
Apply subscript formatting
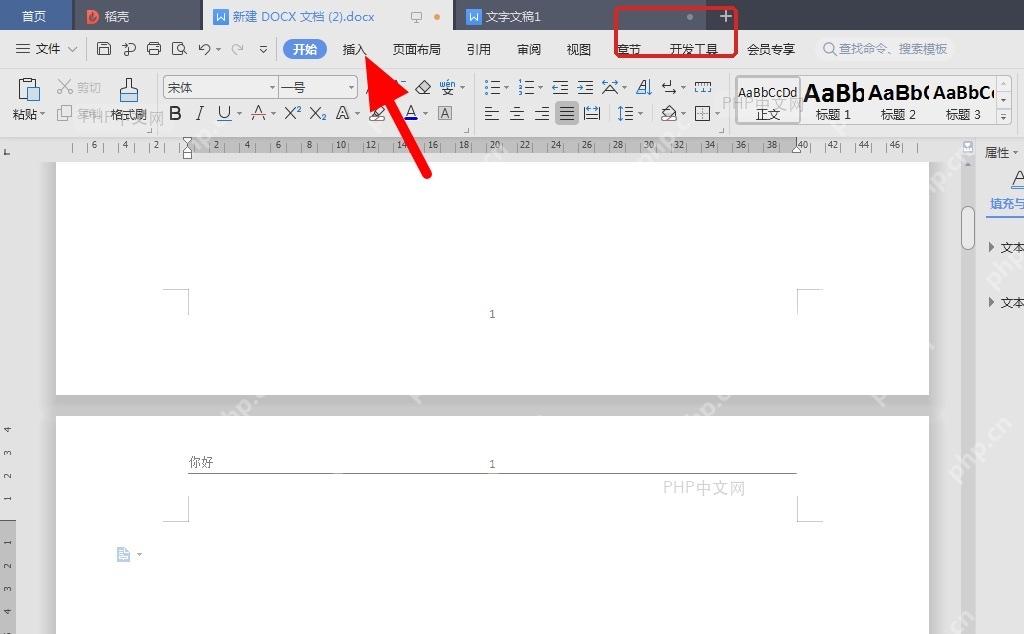[317, 114]
